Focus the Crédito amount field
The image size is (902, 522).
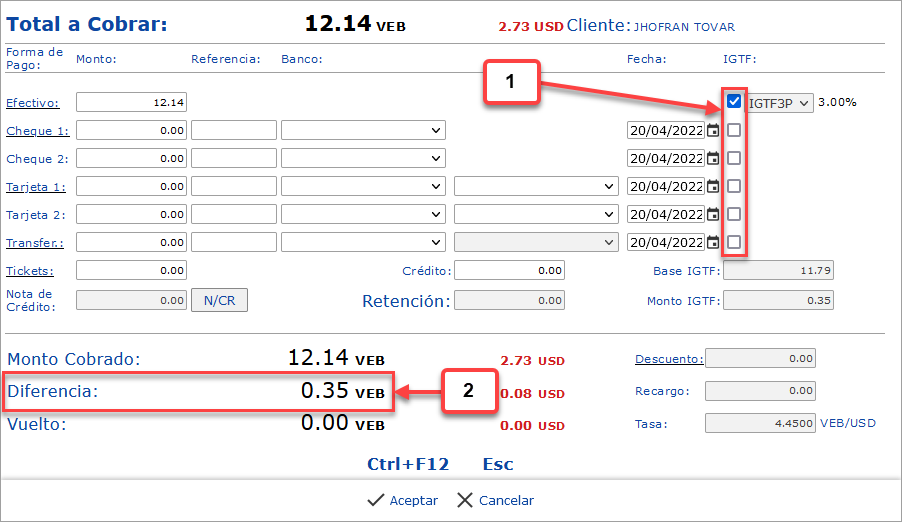click(x=509, y=270)
